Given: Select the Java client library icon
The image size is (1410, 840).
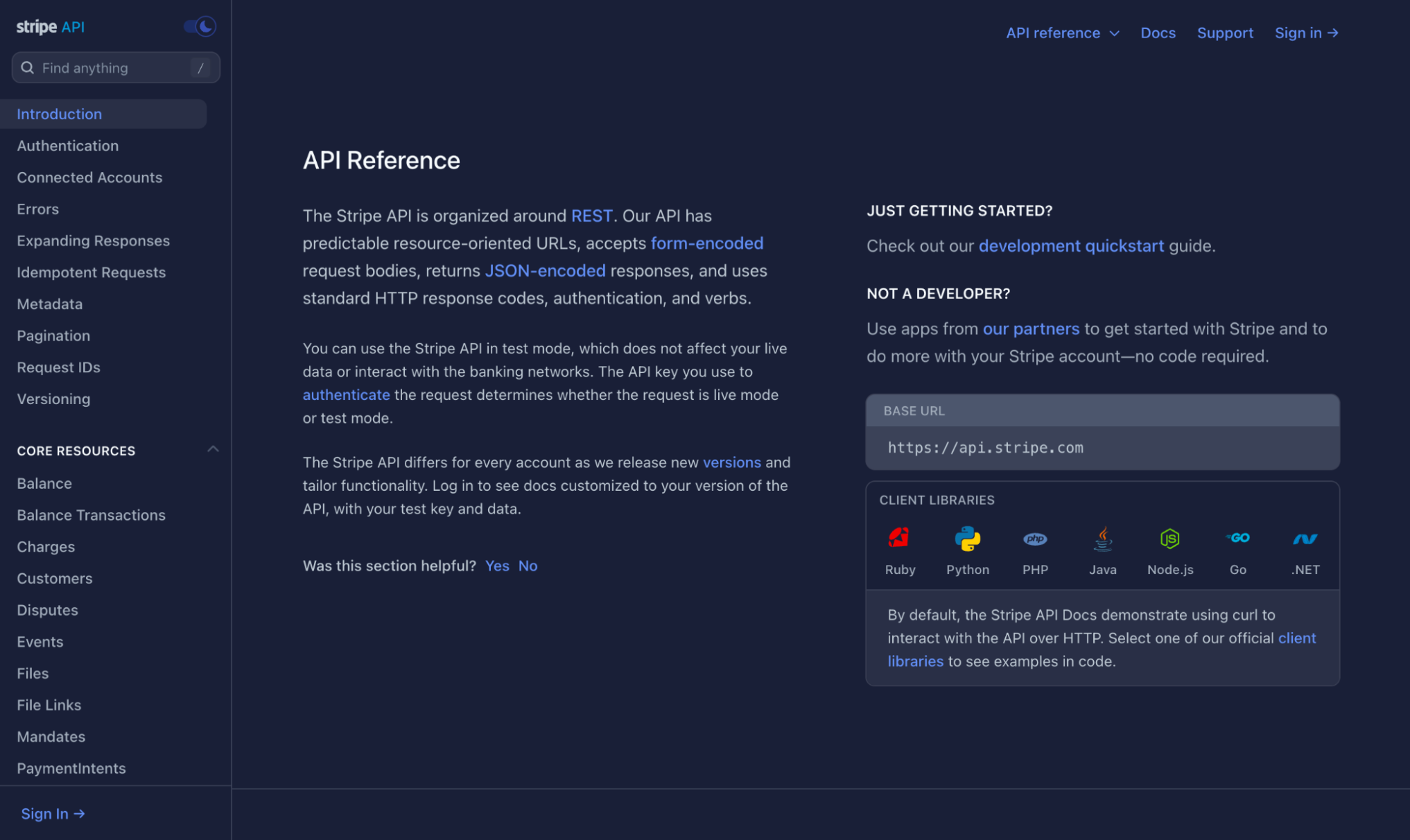Looking at the screenshot, I should click(x=1102, y=538).
